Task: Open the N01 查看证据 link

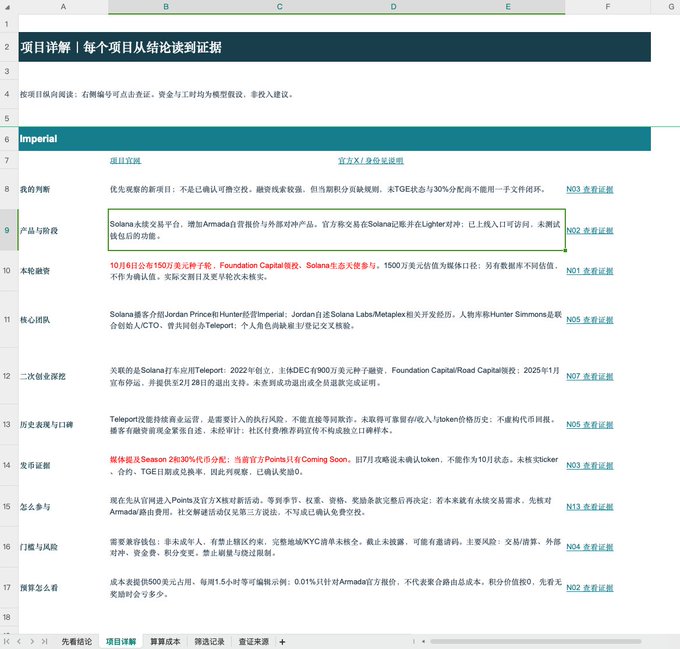Action: click(589, 271)
